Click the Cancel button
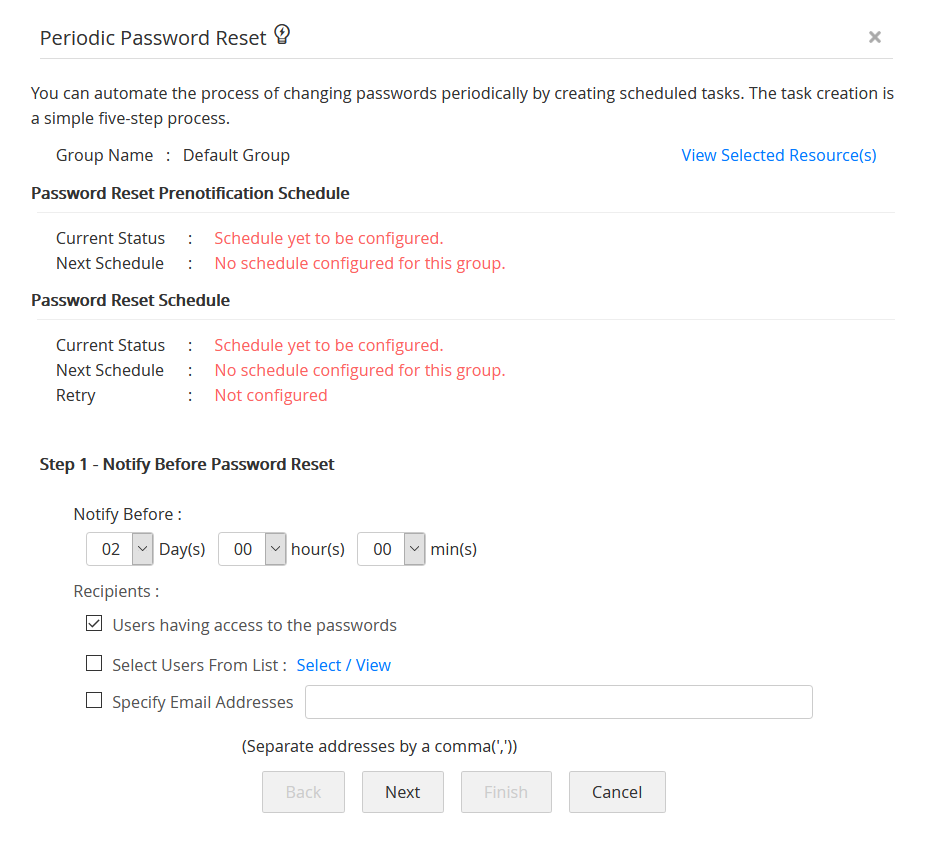This screenshot has width=929, height=849. 616,791
